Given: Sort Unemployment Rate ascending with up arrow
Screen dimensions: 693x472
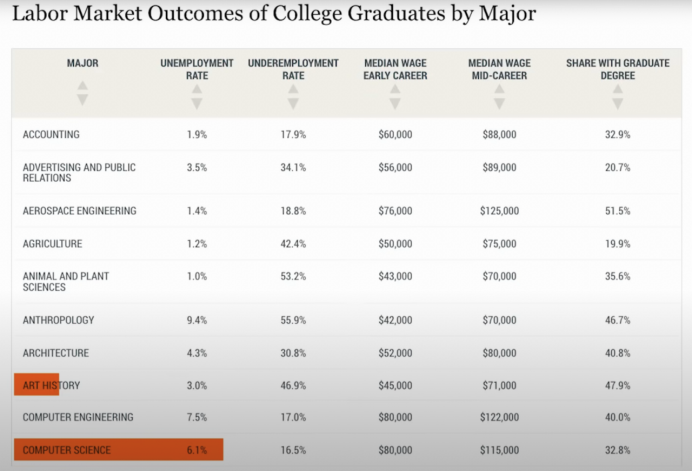Looking at the screenshot, I should 197,89.
